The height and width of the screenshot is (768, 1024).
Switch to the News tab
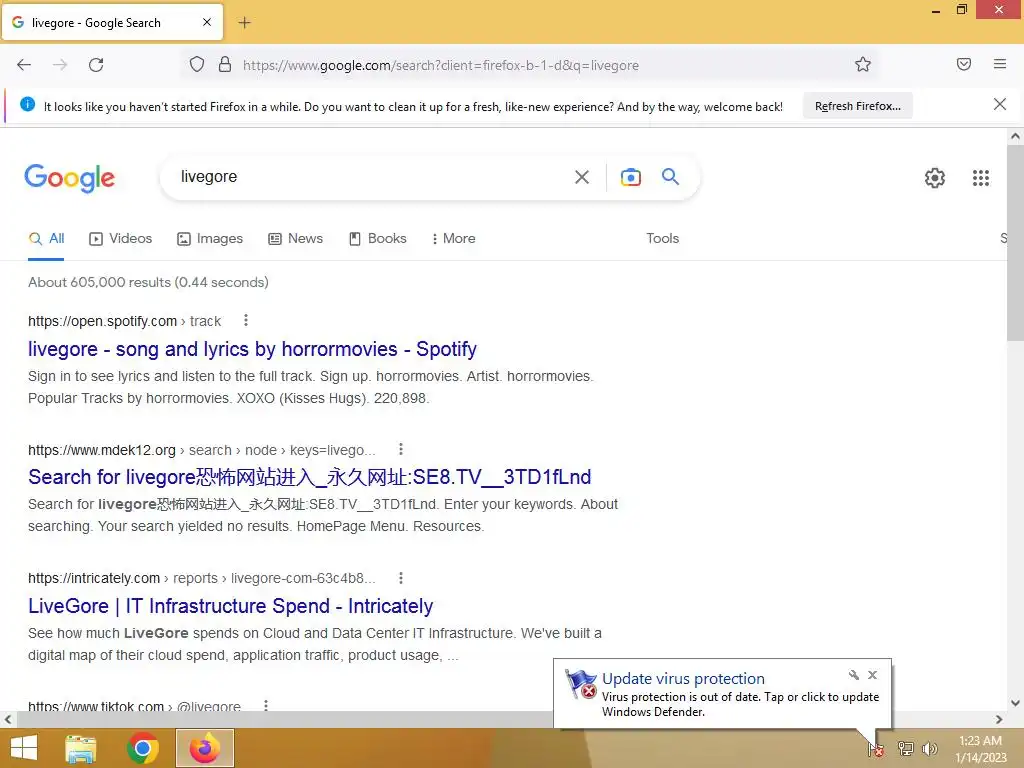(295, 239)
